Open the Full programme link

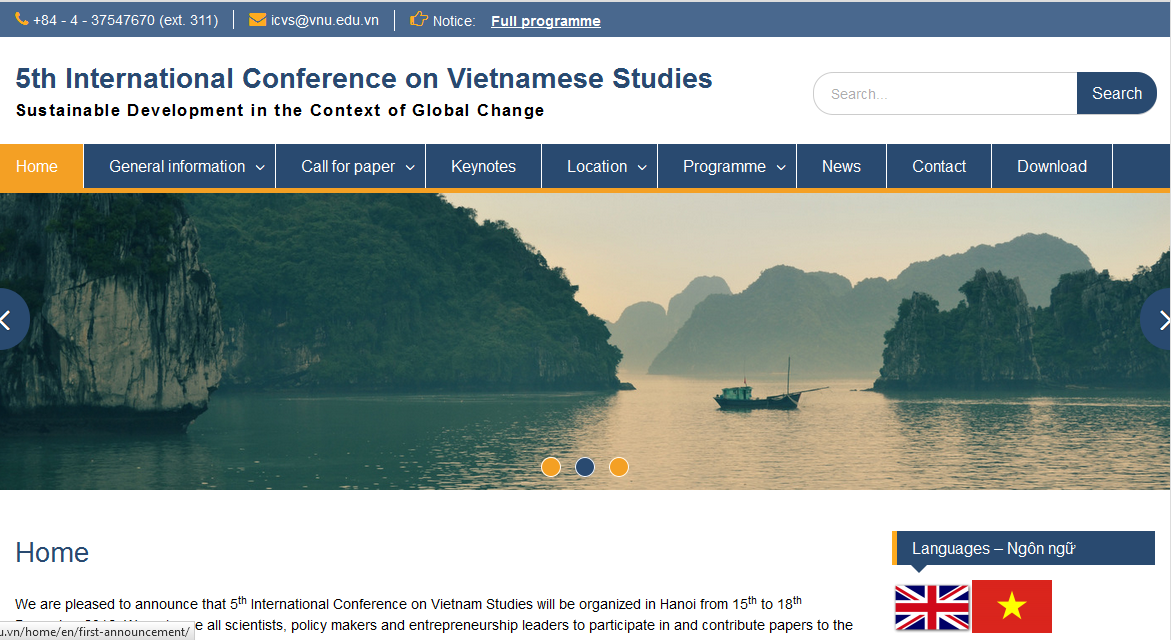click(x=545, y=21)
